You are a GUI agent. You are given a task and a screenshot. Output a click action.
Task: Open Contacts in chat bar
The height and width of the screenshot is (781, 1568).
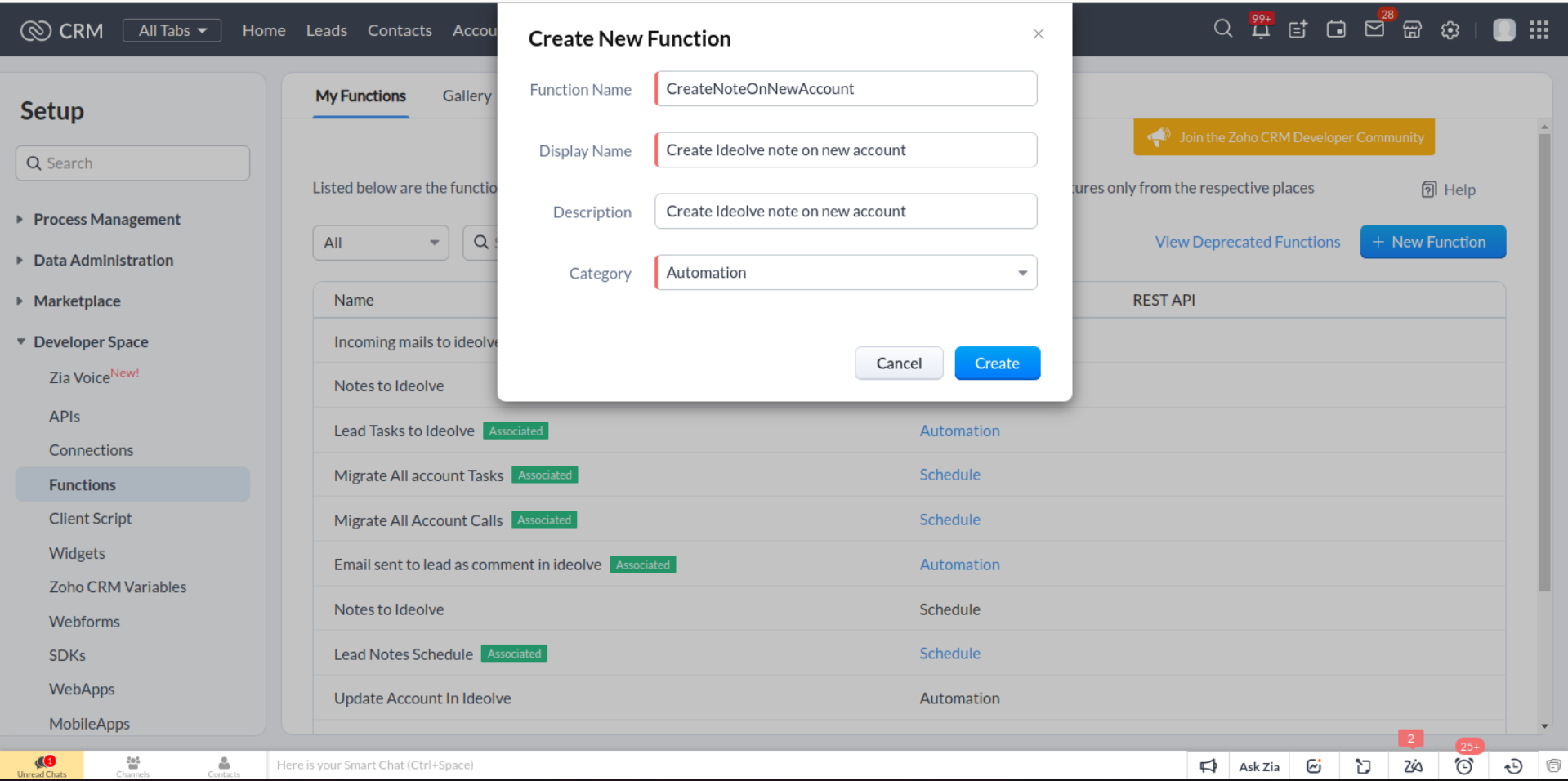pos(224,766)
